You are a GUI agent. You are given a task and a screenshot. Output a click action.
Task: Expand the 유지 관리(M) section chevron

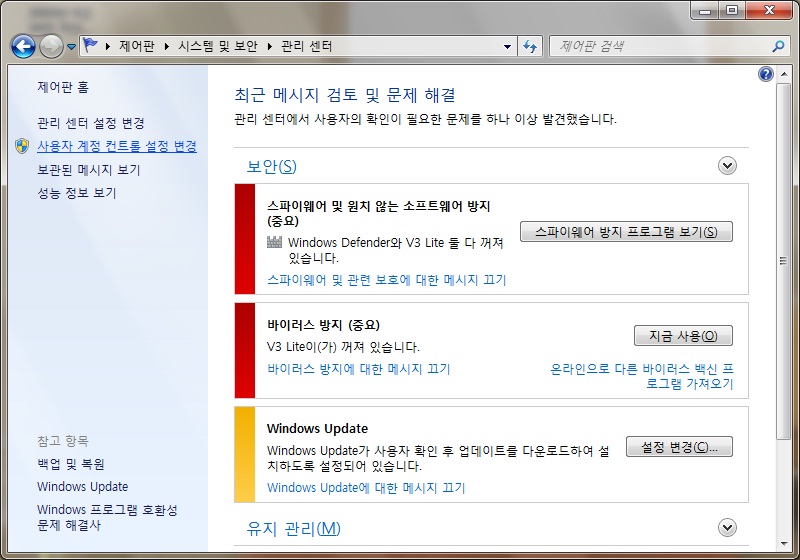727,528
